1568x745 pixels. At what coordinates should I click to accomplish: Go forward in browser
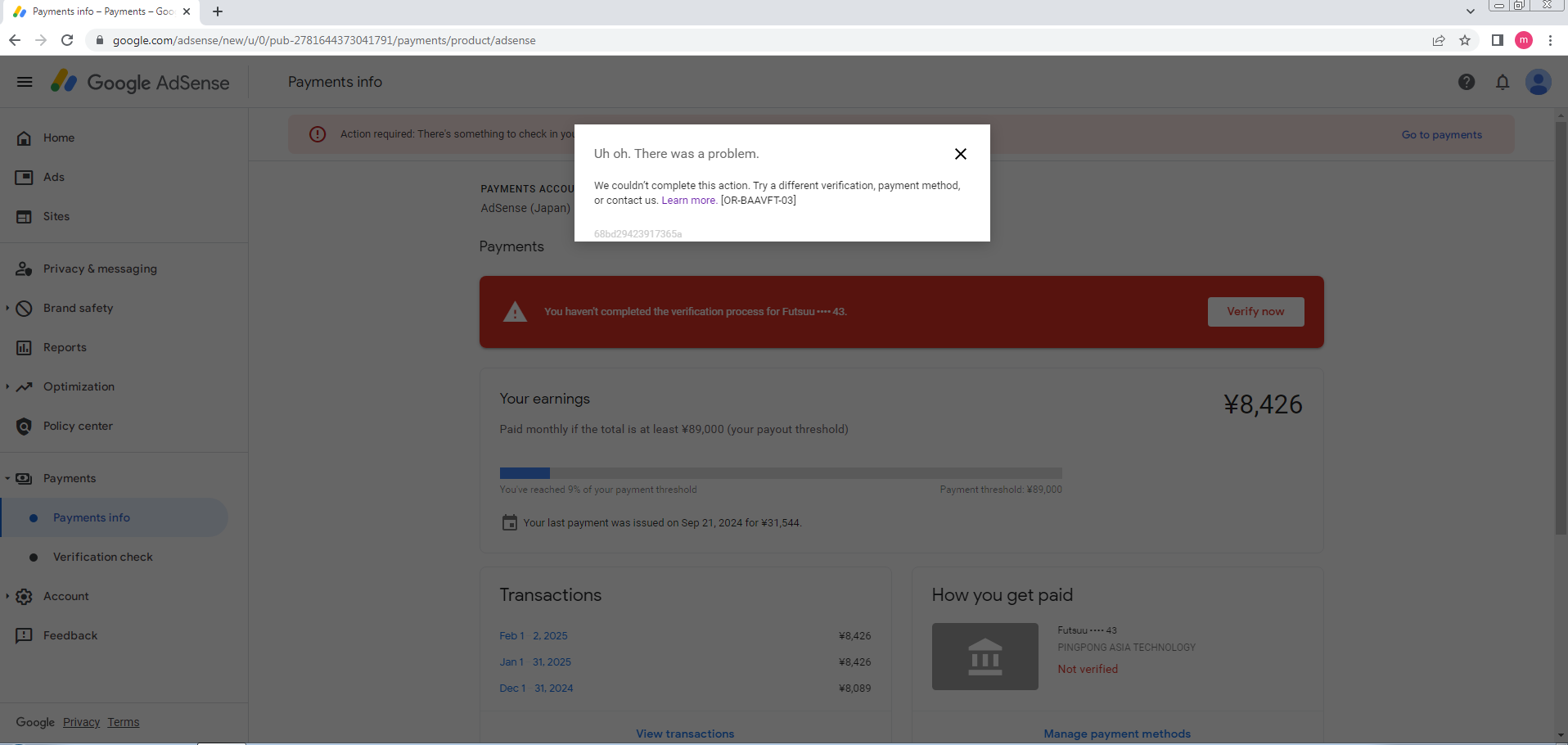(41, 40)
